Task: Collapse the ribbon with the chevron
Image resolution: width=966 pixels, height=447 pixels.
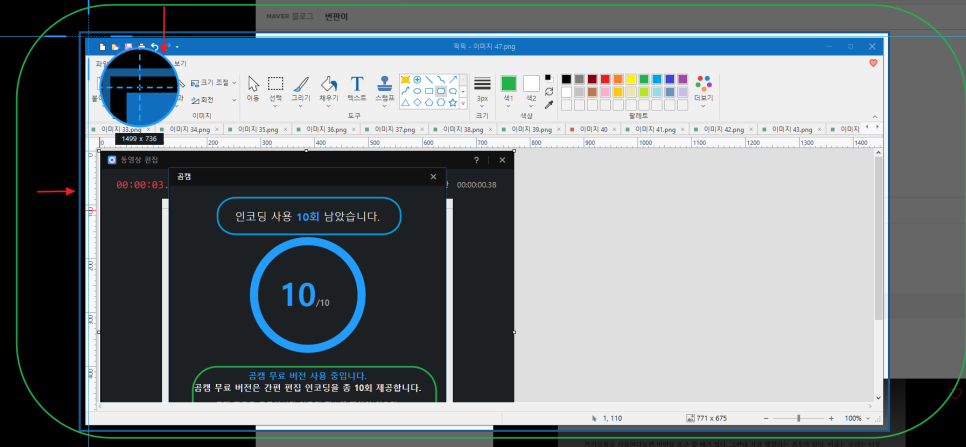Action: click(x=874, y=116)
